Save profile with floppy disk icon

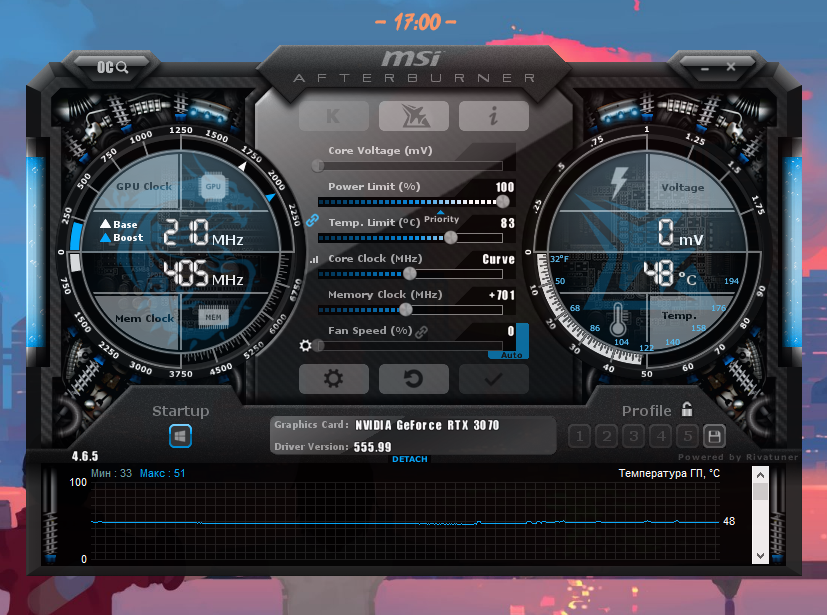[x=715, y=436]
